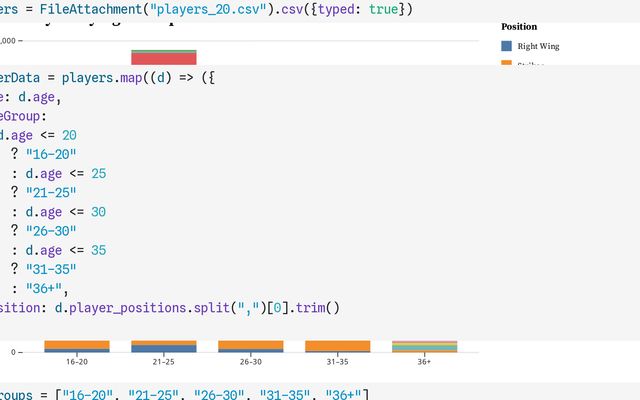This screenshot has height=400, width=640.
Task: Click the orange segment of the 26-30 bar
Action: 251,345
